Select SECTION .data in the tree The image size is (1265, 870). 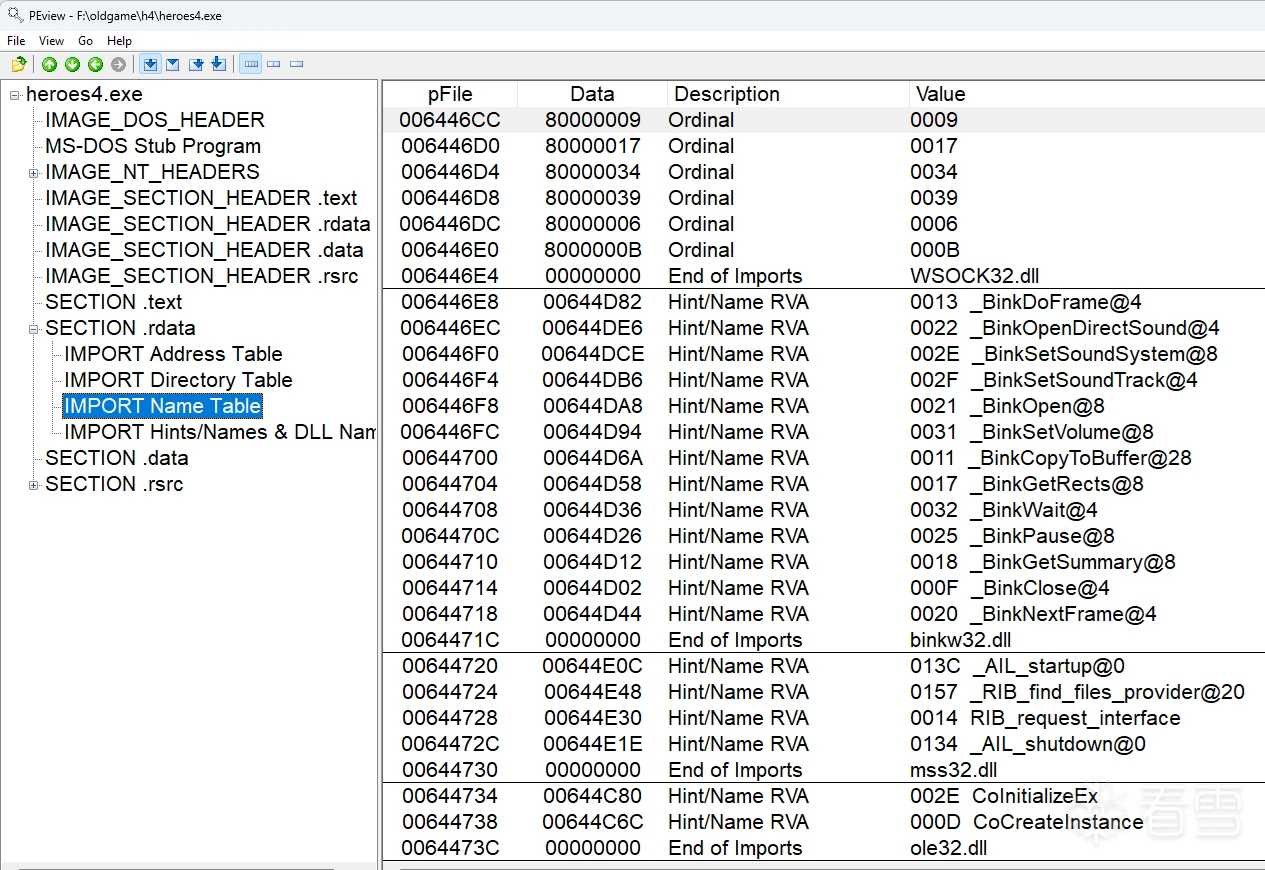click(x=117, y=458)
